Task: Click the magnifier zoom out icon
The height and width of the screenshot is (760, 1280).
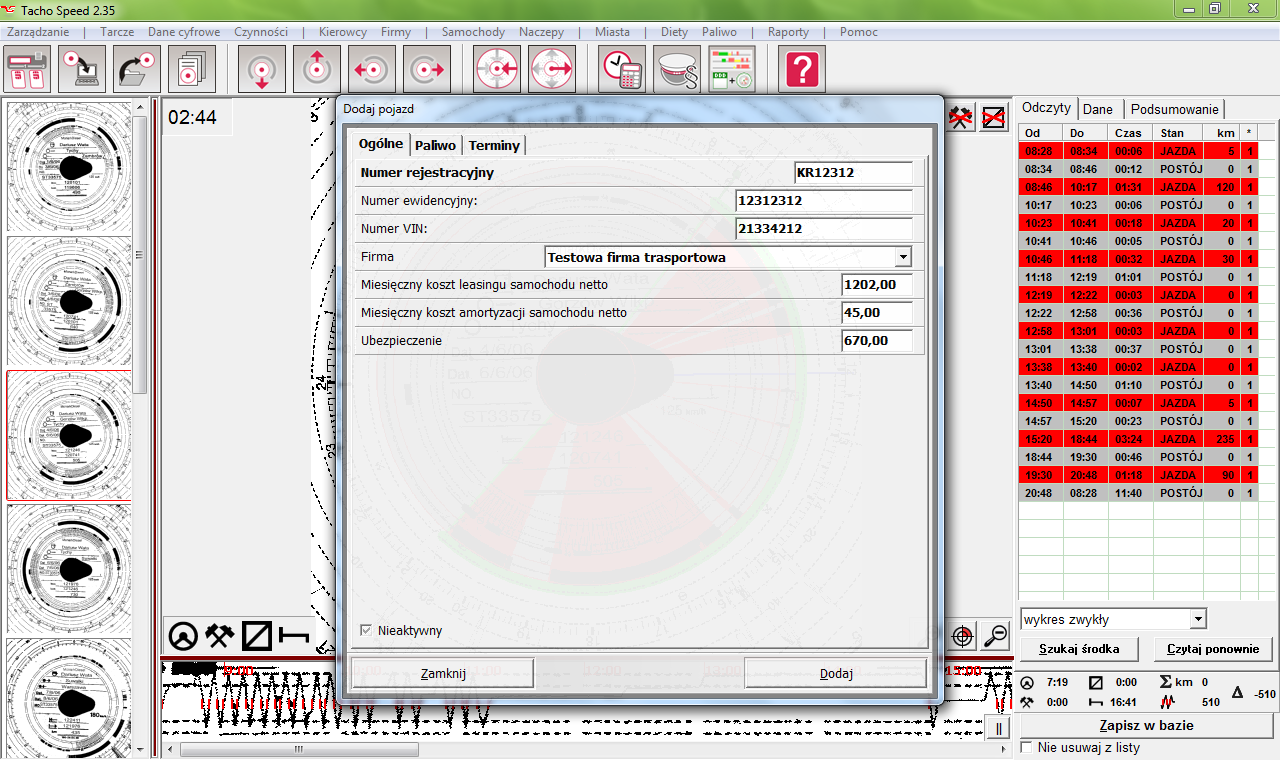Action: click(x=995, y=635)
